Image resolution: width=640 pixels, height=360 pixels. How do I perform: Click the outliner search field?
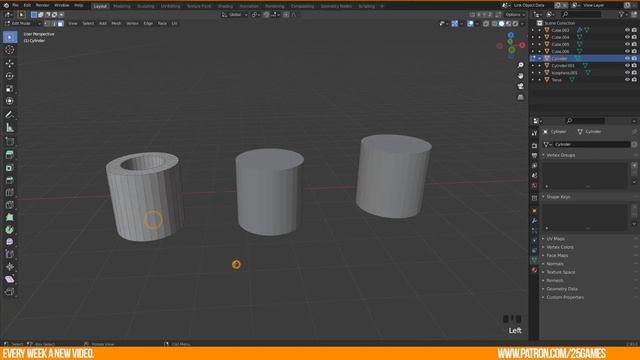582,14
